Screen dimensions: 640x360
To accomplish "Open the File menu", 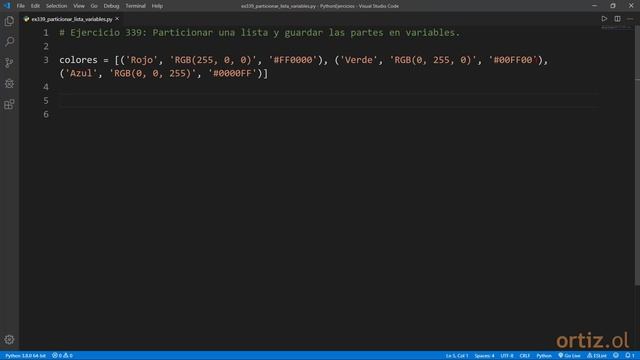I will (20, 6).
